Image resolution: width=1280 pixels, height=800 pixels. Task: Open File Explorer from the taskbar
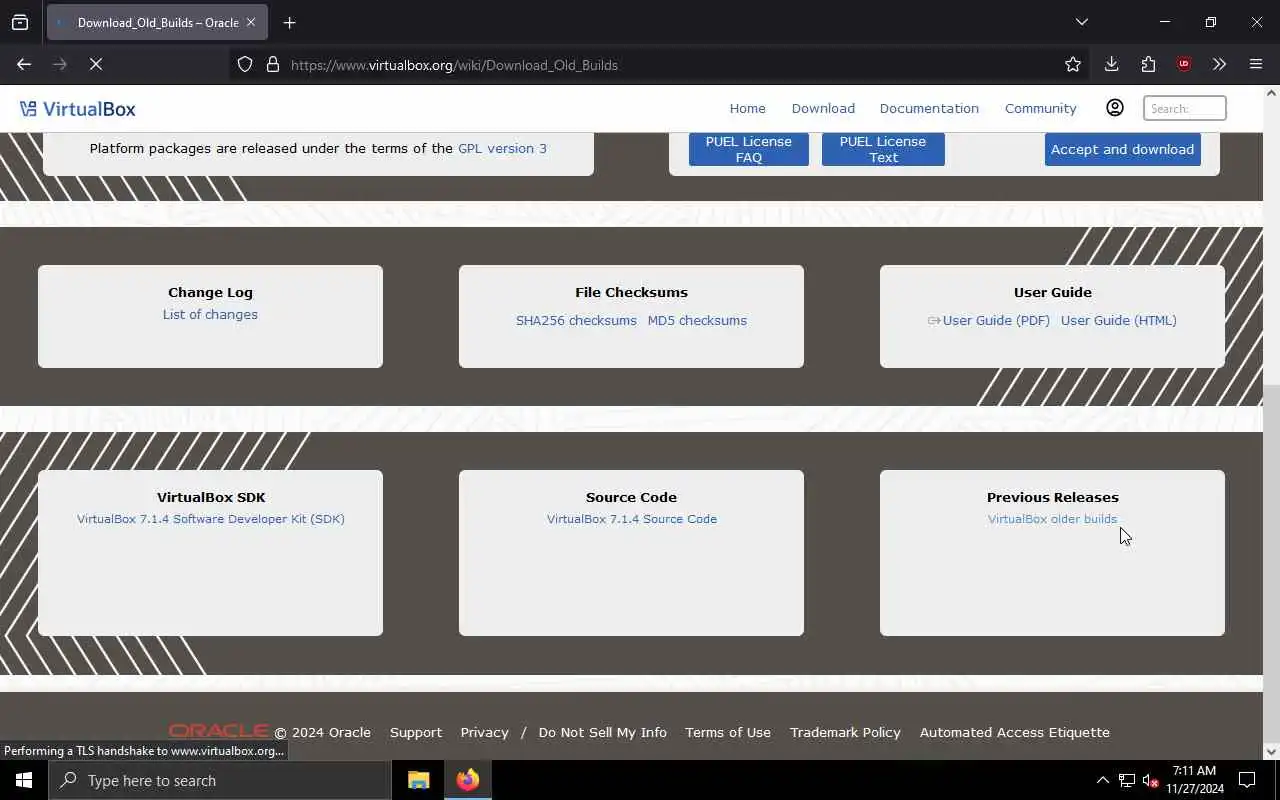point(419,780)
